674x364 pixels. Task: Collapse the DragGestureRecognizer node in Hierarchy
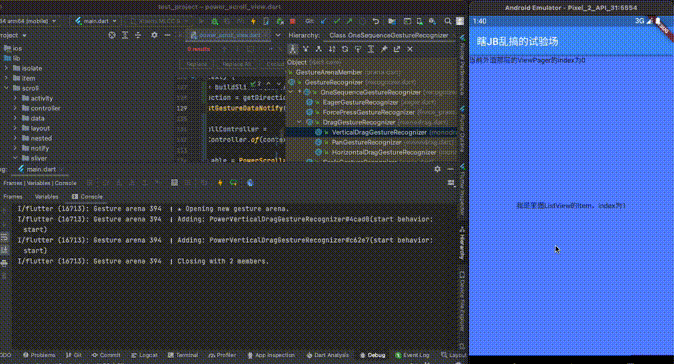pyautogui.click(x=300, y=122)
